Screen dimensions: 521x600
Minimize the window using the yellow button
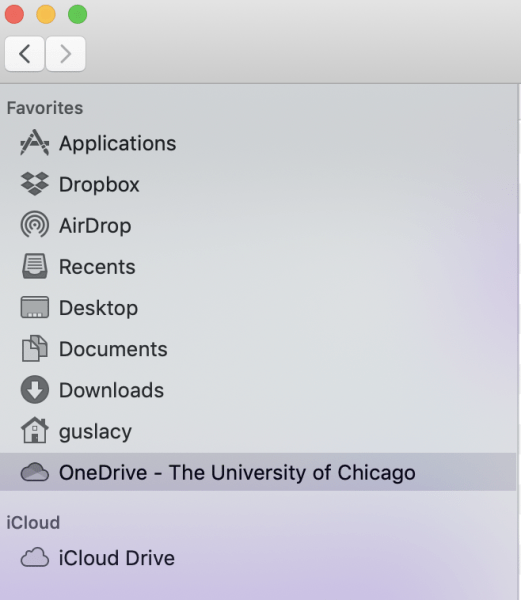click(x=46, y=15)
